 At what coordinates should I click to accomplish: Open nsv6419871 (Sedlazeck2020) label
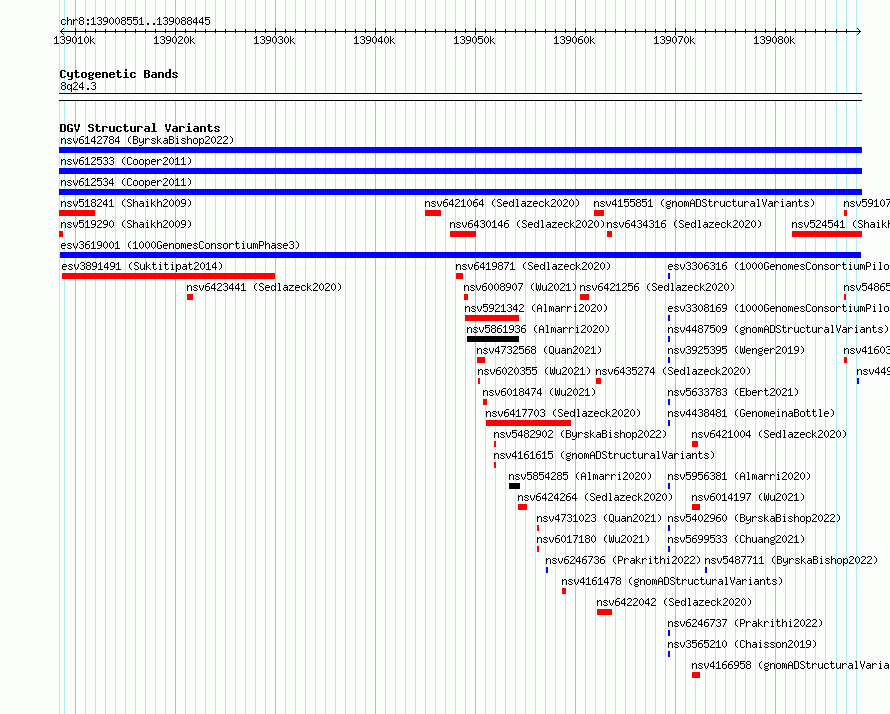coord(533,266)
